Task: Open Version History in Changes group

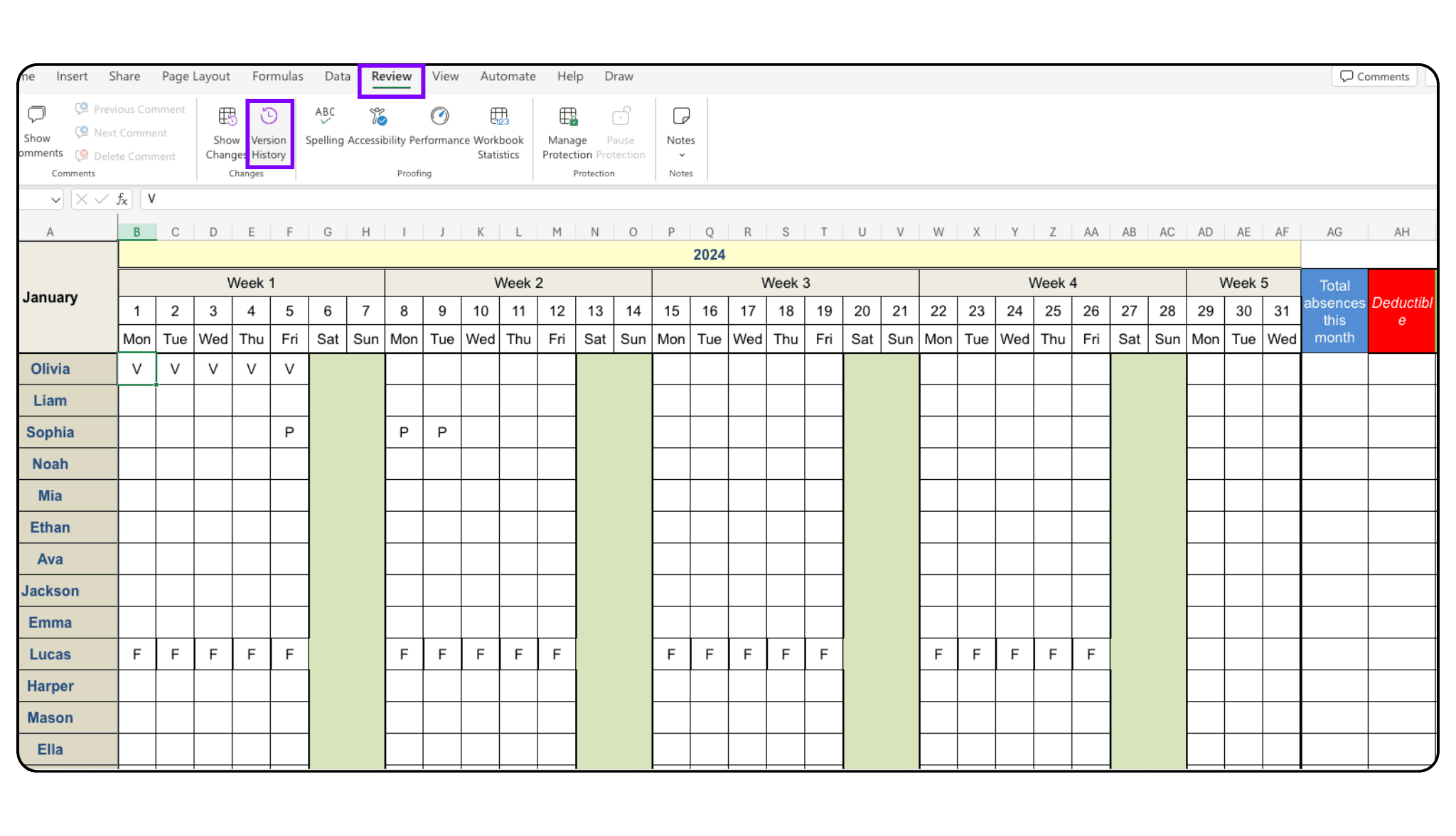Action: point(269,134)
